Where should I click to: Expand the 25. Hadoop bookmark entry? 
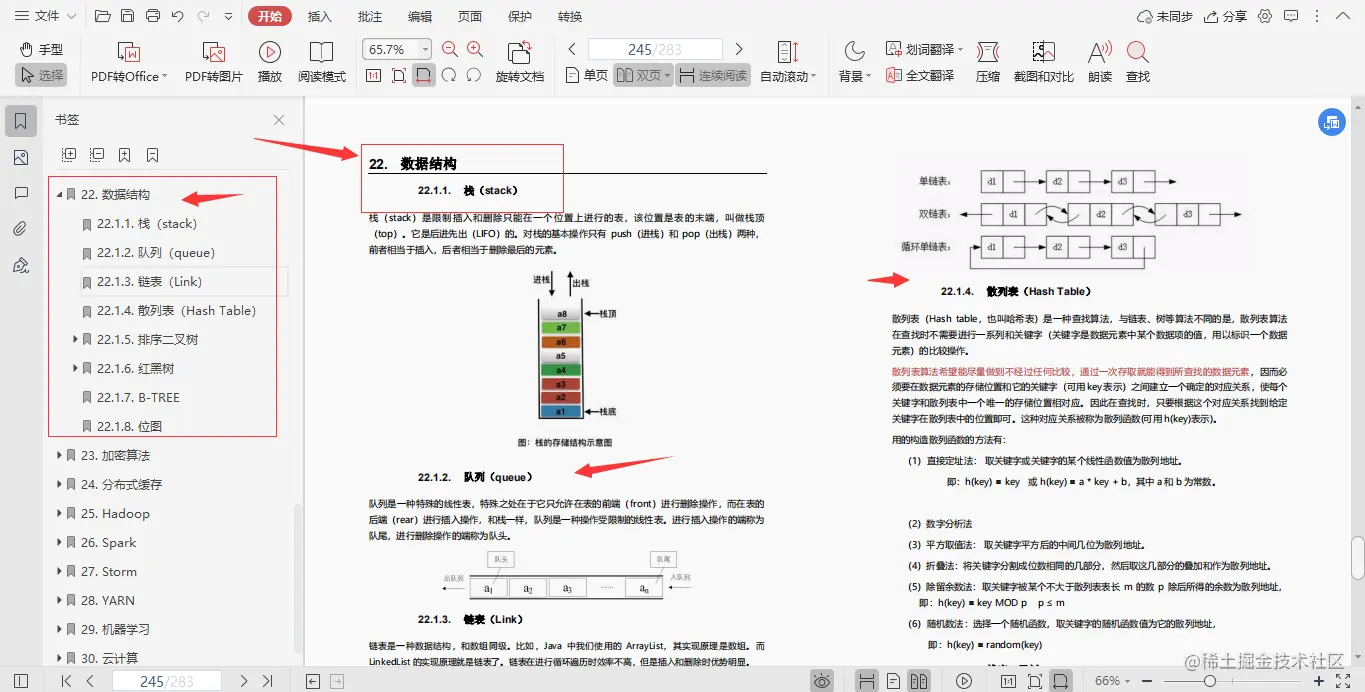[x=58, y=513]
